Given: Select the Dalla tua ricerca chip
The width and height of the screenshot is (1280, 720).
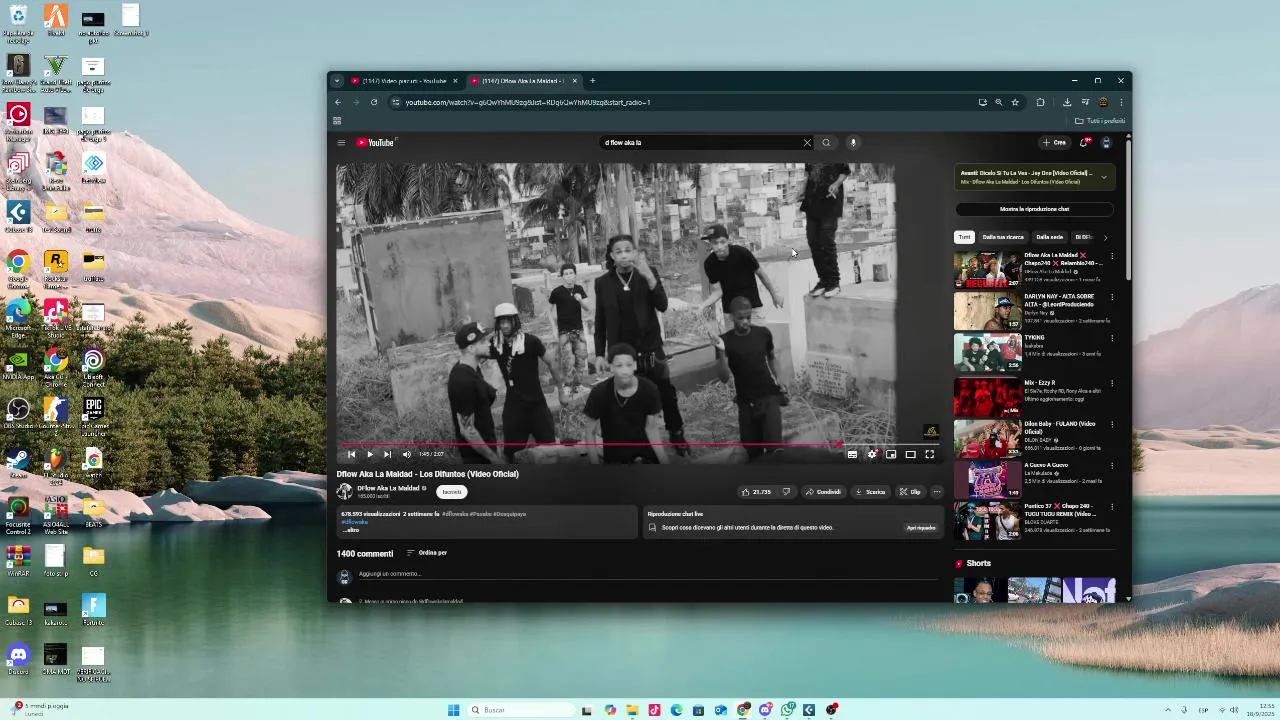Looking at the screenshot, I should (1003, 237).
